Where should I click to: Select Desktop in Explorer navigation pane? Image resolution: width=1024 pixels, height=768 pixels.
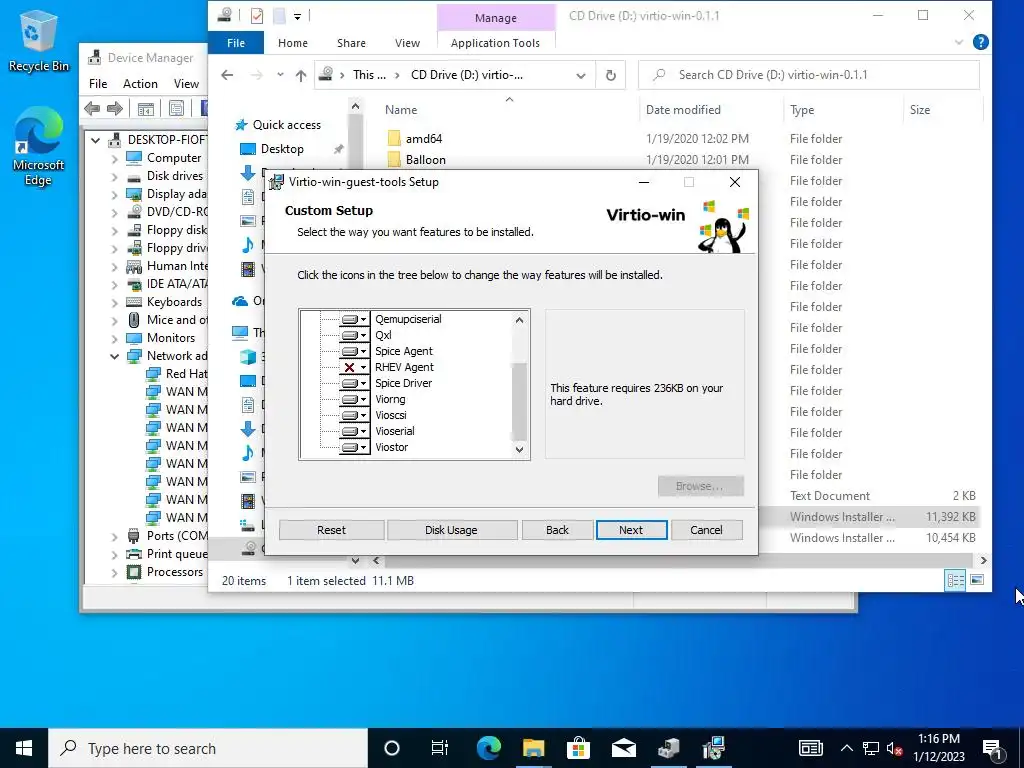coord(282,149)
